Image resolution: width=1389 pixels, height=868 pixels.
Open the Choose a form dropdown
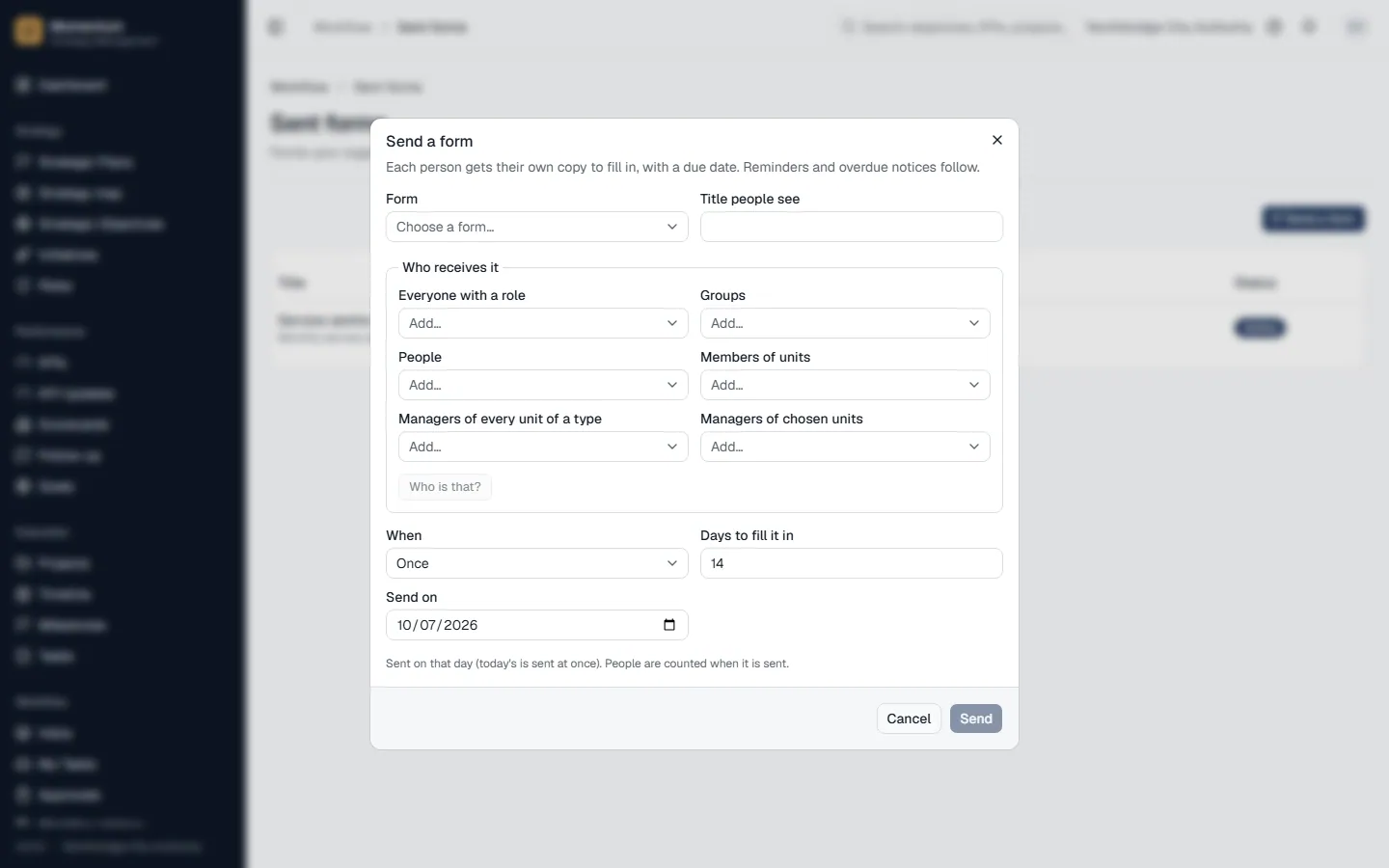536,227
